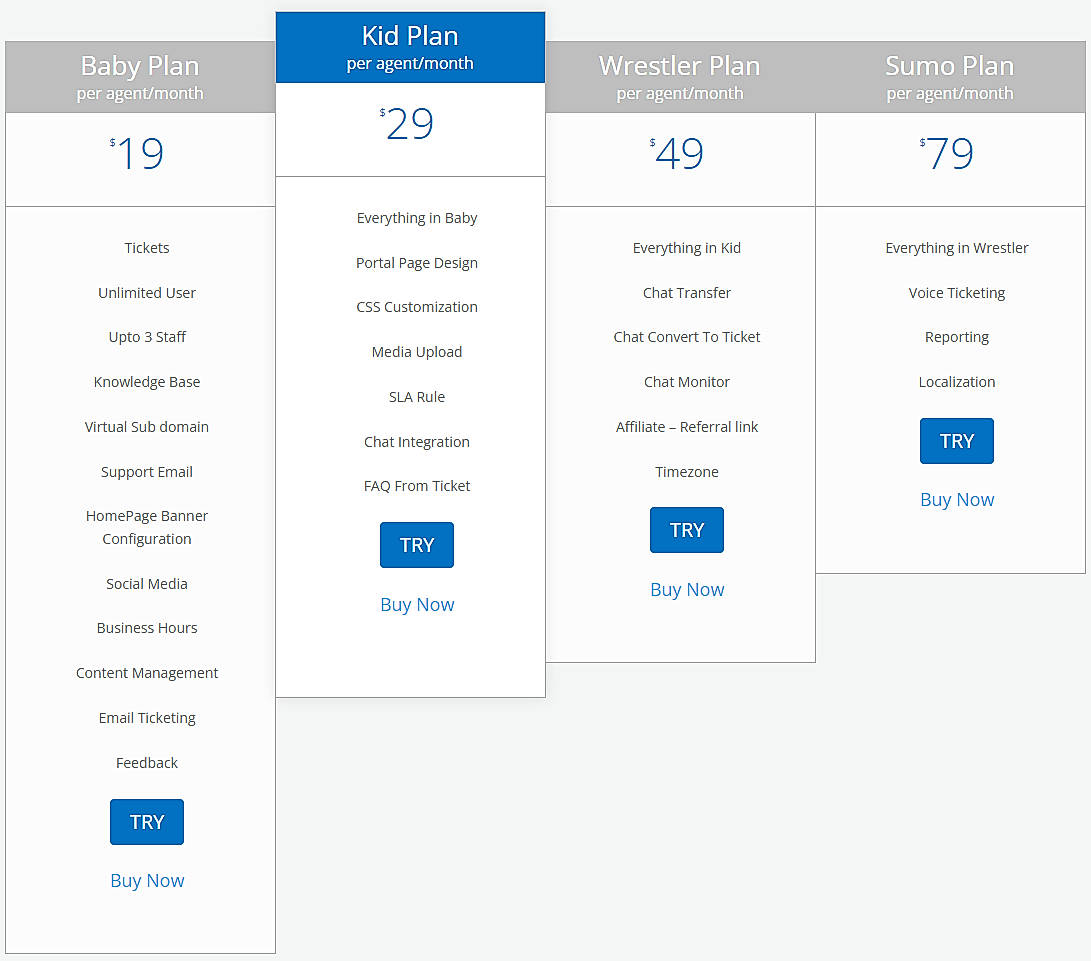
Task: Click 'Tickets' feature in Baby Plan
Action: click(147, 248)
